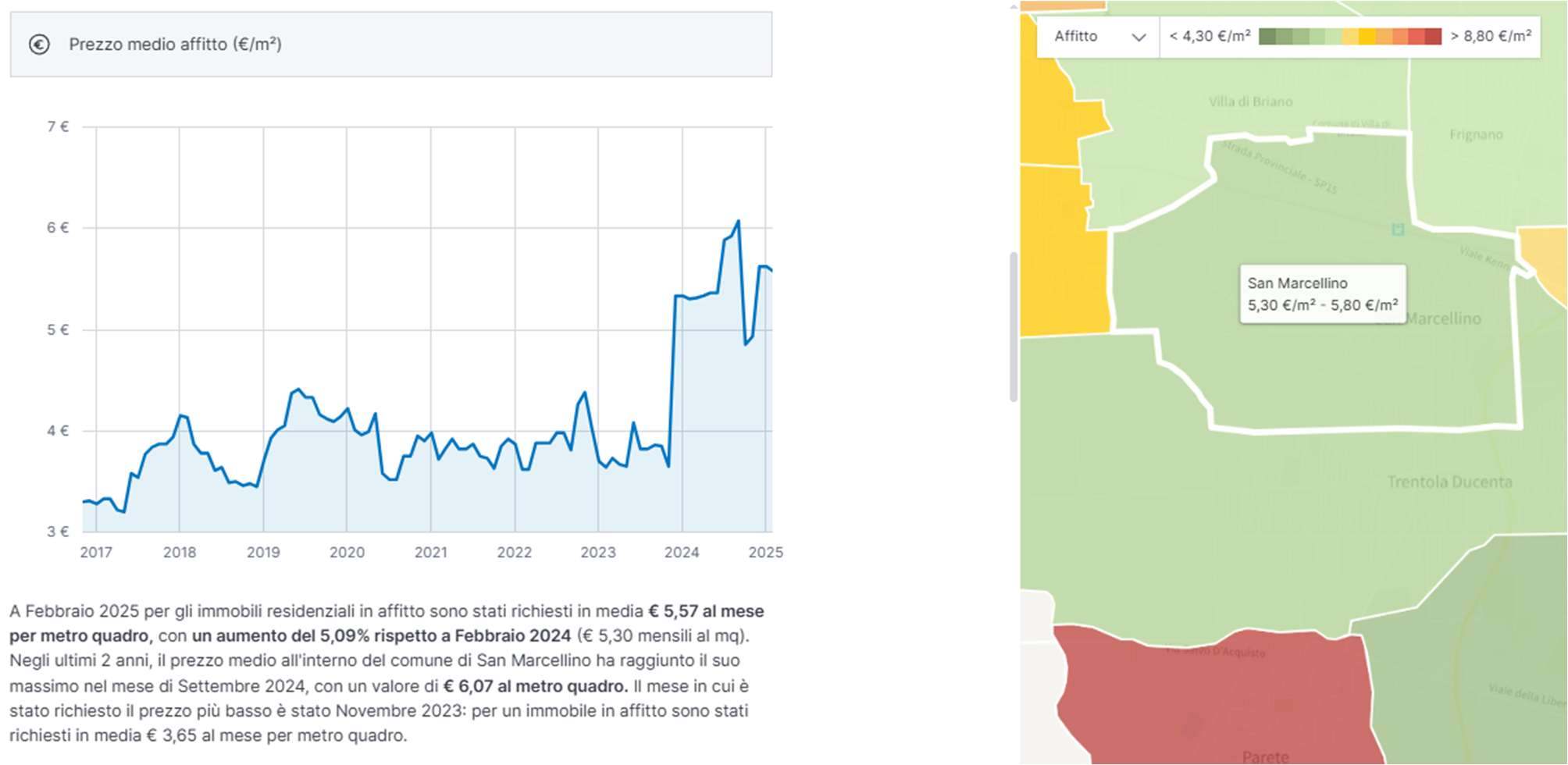Image resolution: width=1568 pixels, height=765 pixels.
Task: Select the Villa di Briano map area
Action: pos(1250,101)
